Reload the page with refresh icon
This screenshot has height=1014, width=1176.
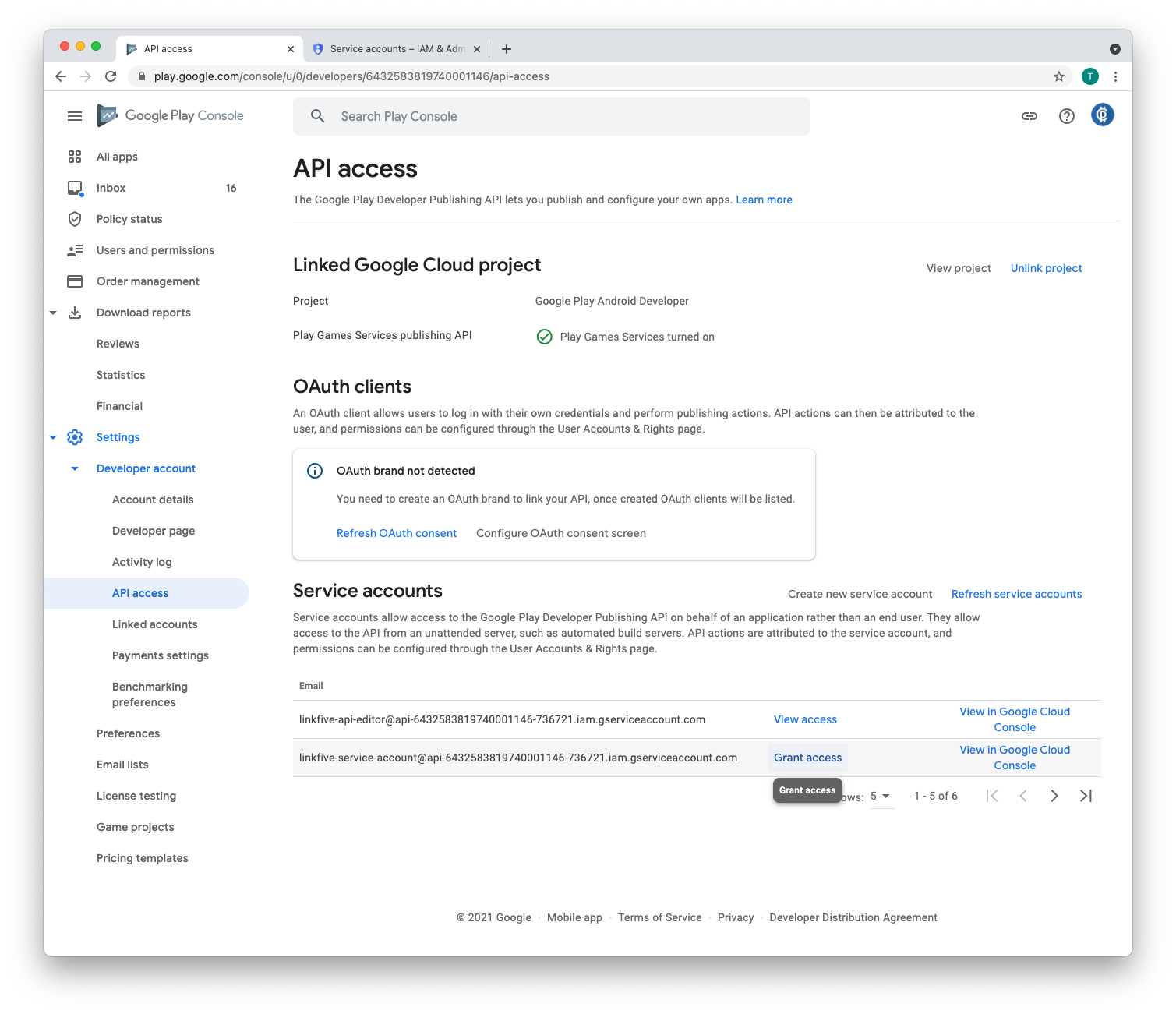[x=111, y=76]
